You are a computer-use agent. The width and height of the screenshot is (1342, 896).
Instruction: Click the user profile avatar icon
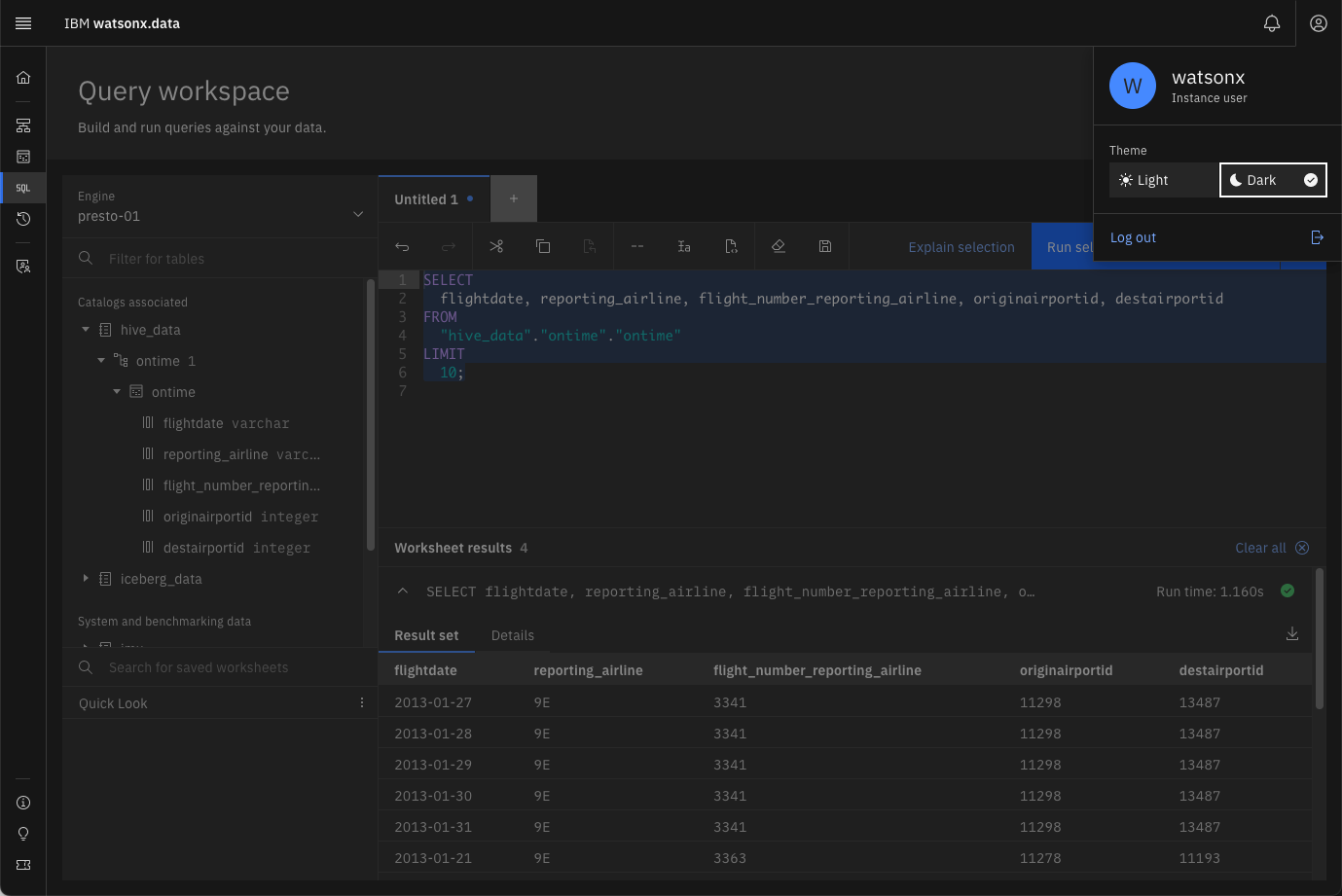click(1319, 23)
